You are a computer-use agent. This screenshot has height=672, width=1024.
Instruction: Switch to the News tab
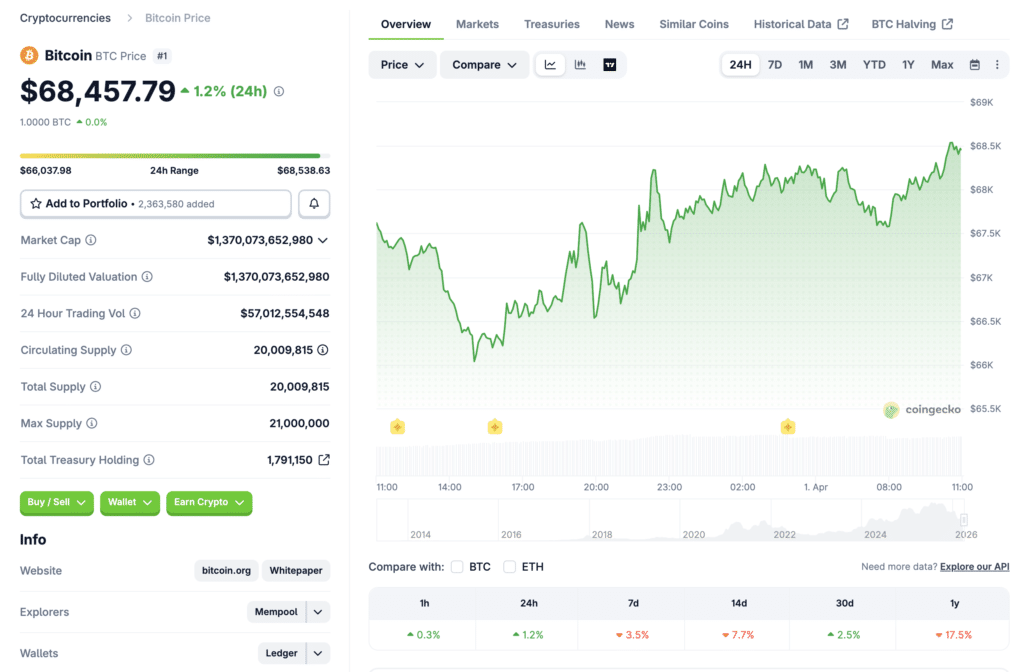click(619, 24)
